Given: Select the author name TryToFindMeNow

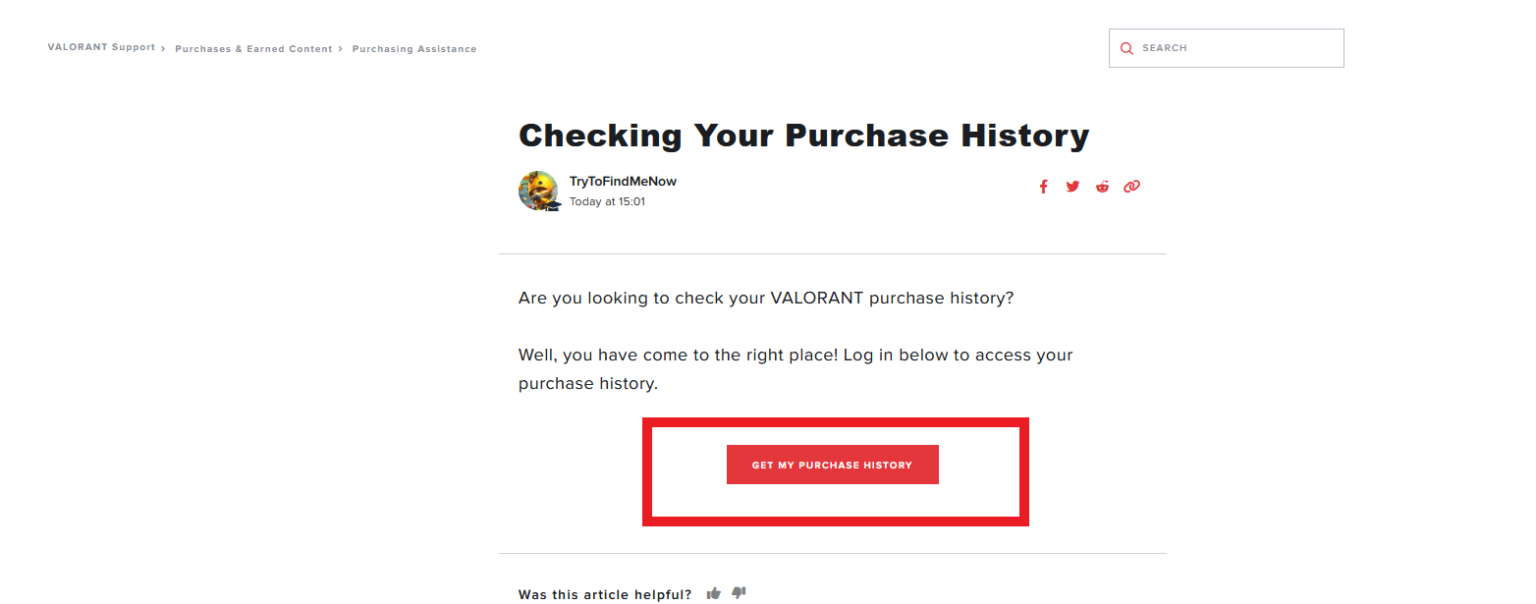Looking at the screenshot, I should (621, 181).
